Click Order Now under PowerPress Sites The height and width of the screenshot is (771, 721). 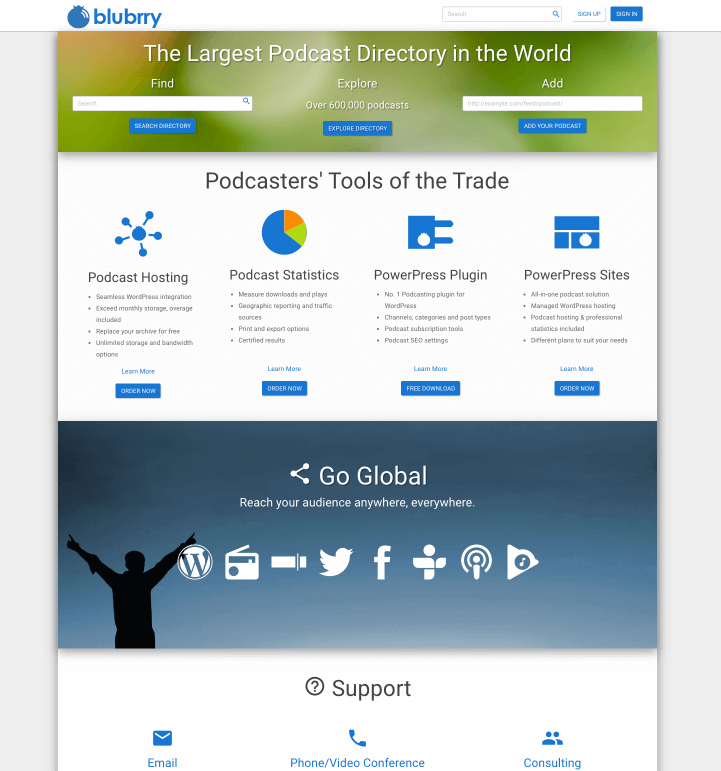pos(577,388)
